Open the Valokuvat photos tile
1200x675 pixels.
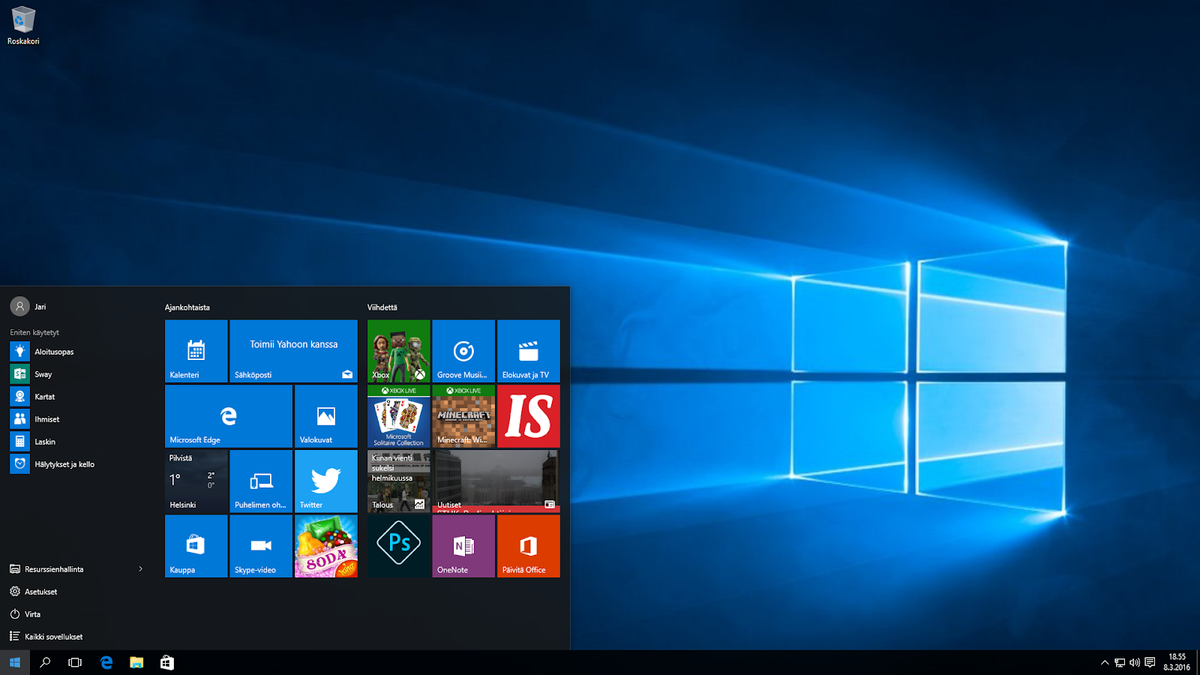(326, 416)
